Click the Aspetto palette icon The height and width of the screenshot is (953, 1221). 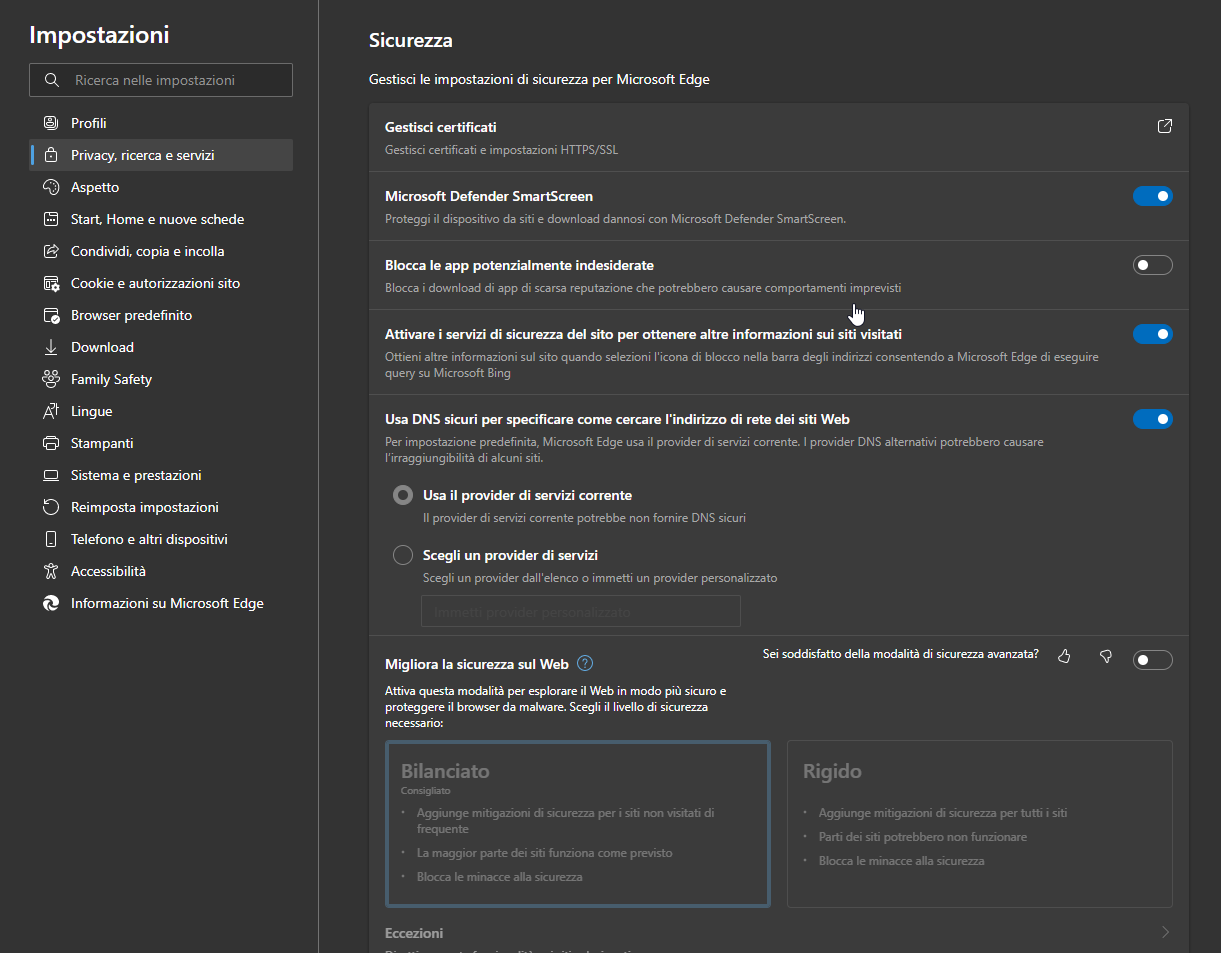click(51, 187)
